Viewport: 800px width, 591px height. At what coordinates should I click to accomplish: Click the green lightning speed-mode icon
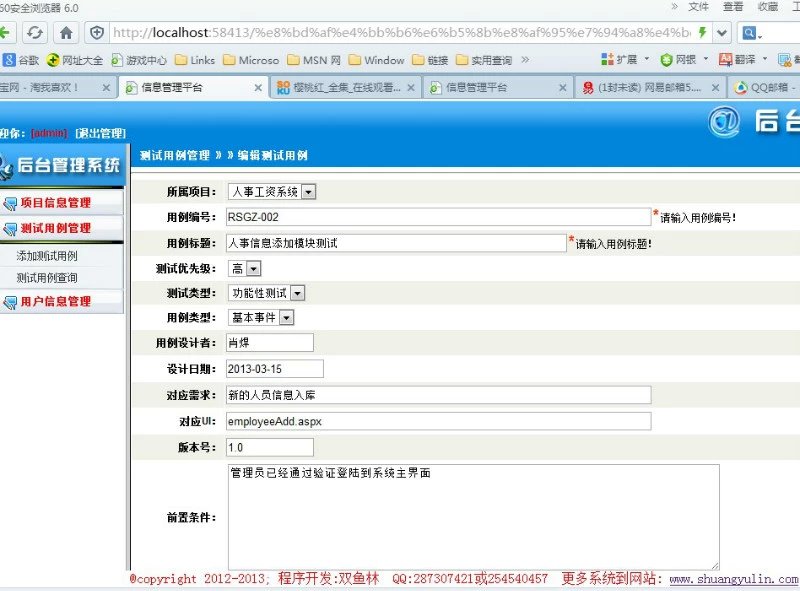pos(703,33)
